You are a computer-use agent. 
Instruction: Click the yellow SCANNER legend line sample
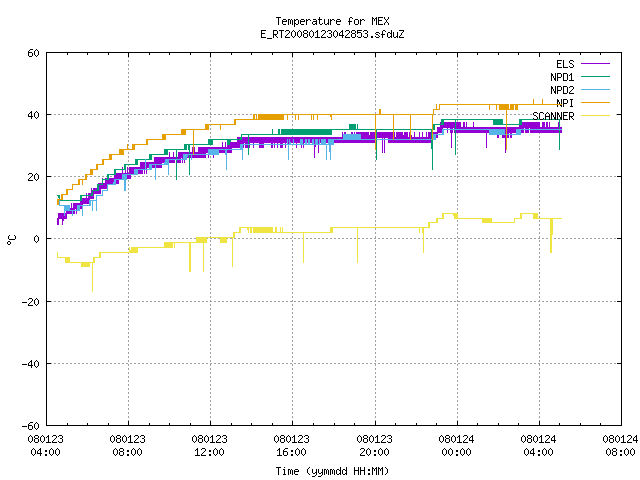click(x=596, y=116)
